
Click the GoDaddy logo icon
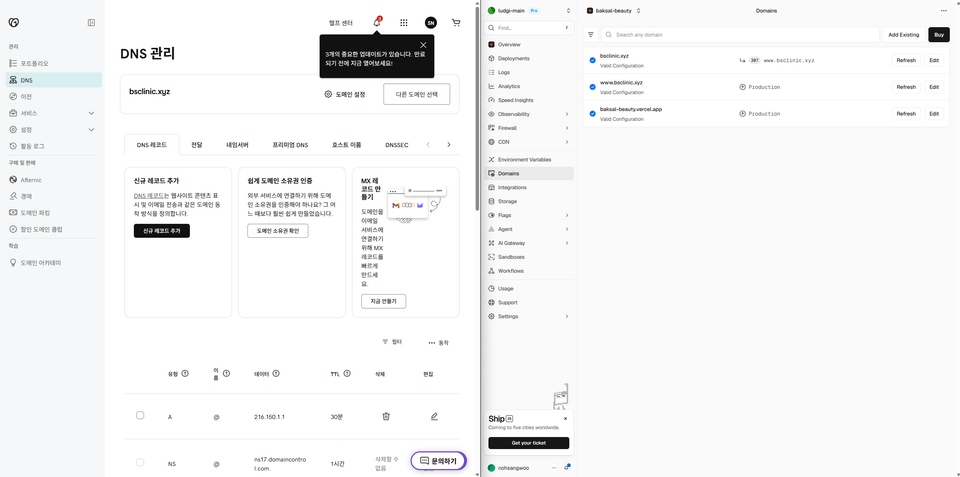[x=13, y=23]
